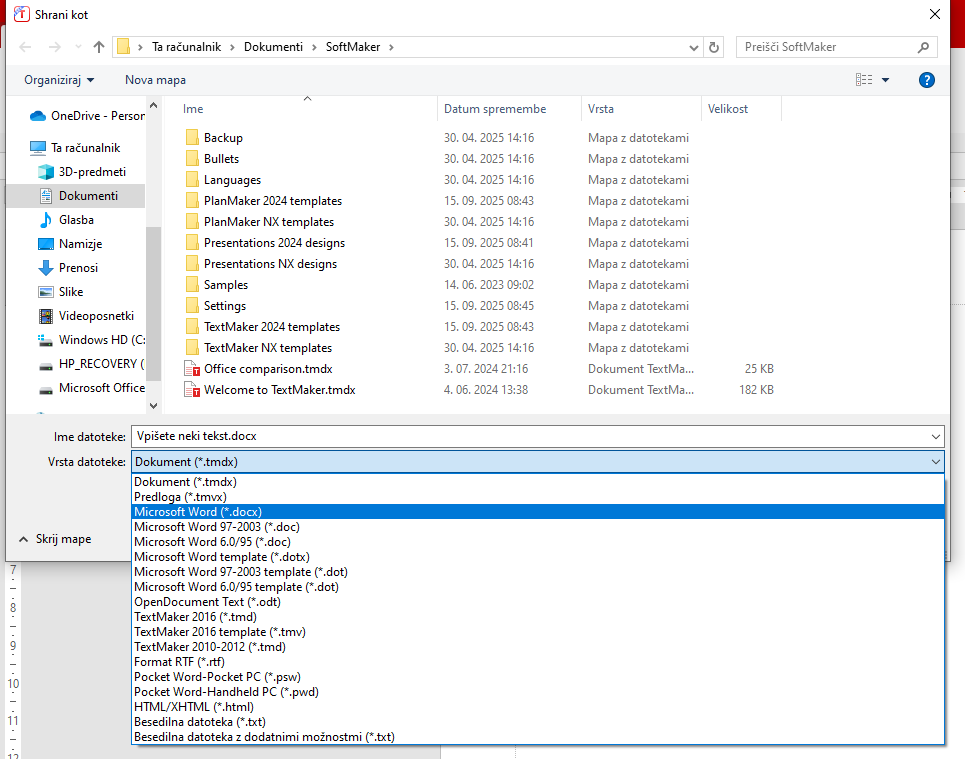Image resolution: width=965 pixels, height=759 pixels.
Task: Click the navigation pane scrollbar up arrow
Action: (154, 105)
